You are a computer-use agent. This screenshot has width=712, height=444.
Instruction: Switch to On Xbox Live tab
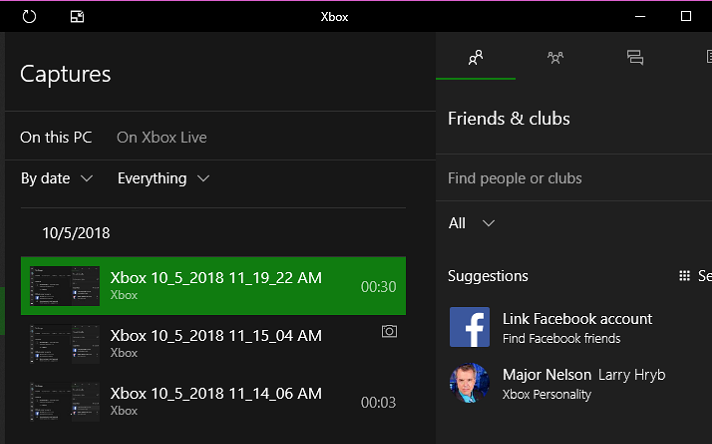click(x=162, y=137)
